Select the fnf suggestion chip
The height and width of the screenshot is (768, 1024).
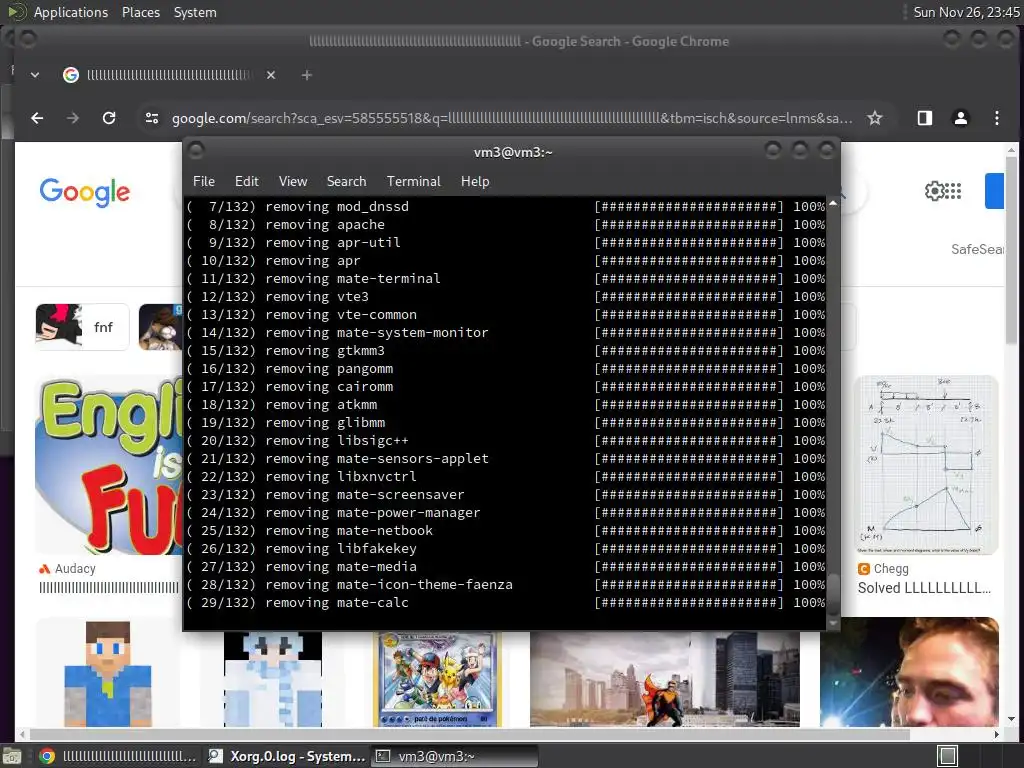point(82,327)
